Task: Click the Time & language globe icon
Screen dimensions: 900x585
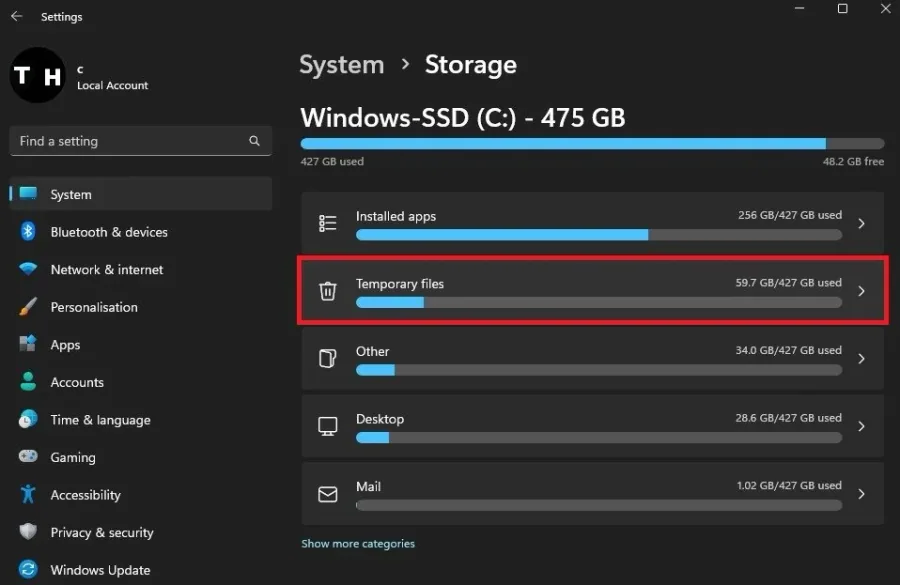Action: 28,419
